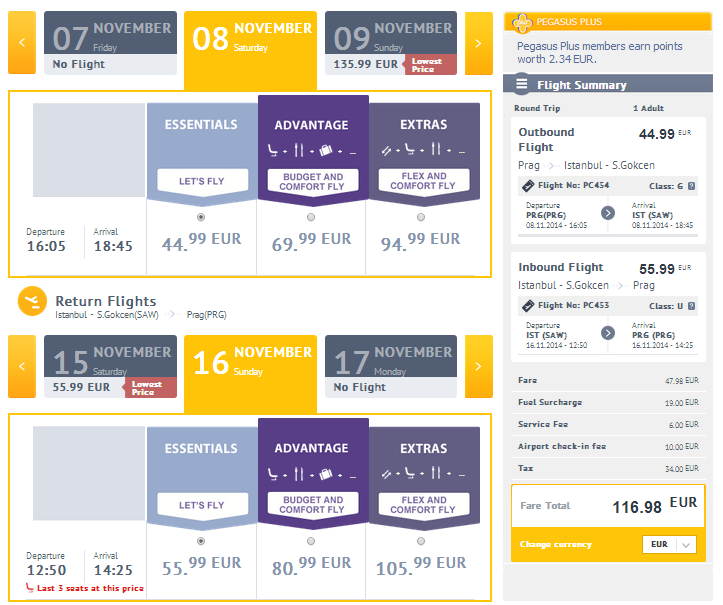Click seat icon in return Advantage package
Image resolution: width=723 pixels, height=605 pixels.
(x=273, y=474)
